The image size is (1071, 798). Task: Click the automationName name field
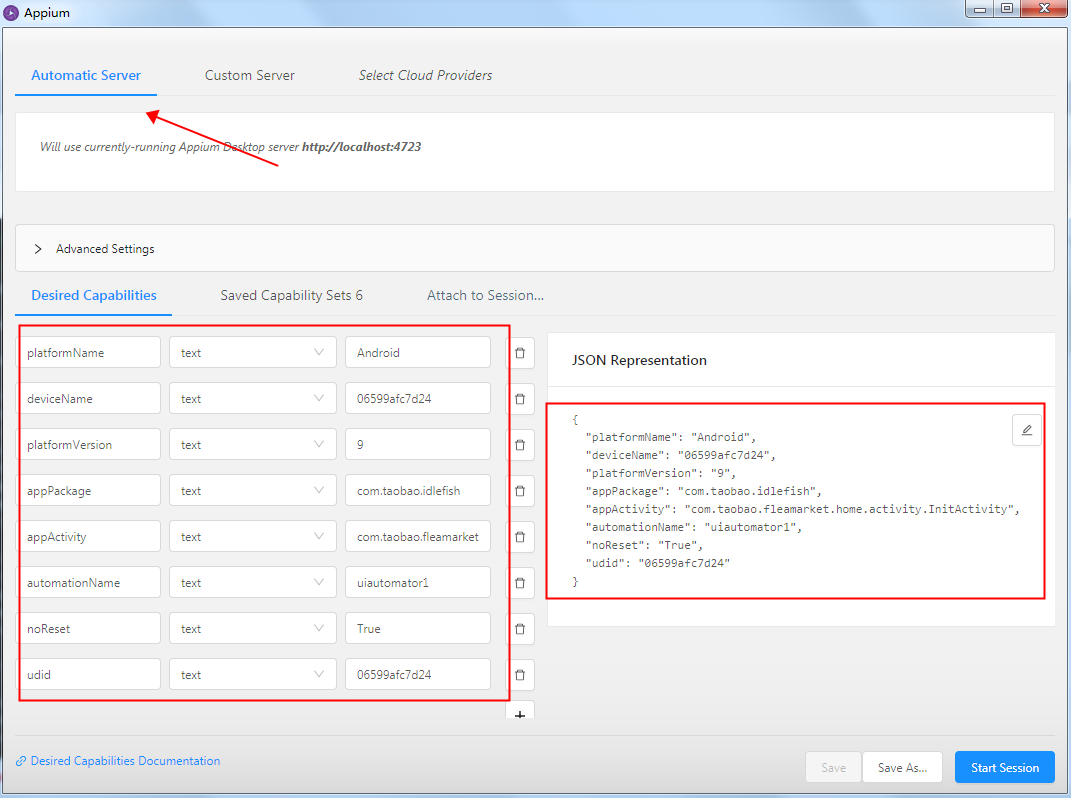point(89,583)
